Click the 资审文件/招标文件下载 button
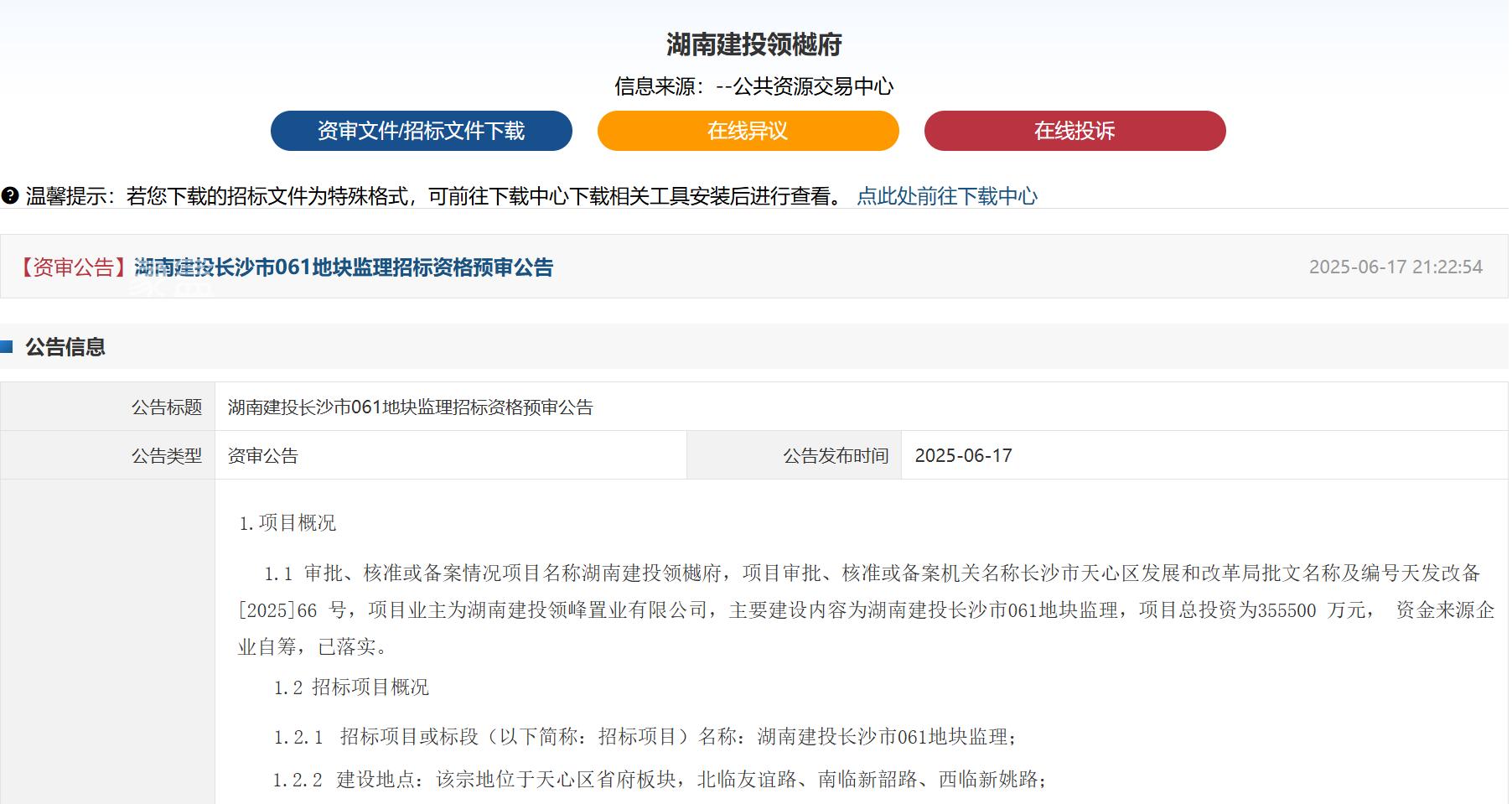 coord(421,131)
